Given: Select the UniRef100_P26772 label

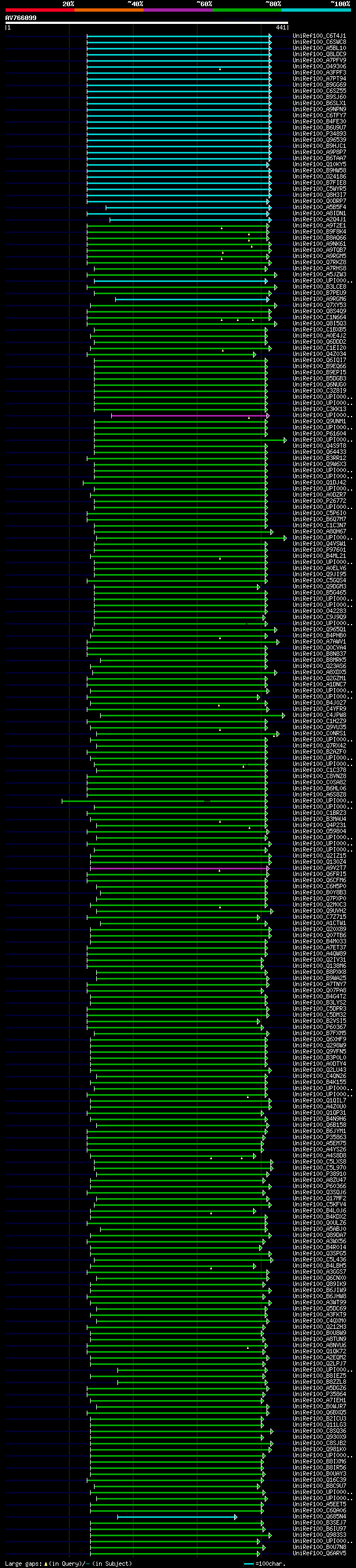Looking at the screenshot, I should (x=319, y=501).
